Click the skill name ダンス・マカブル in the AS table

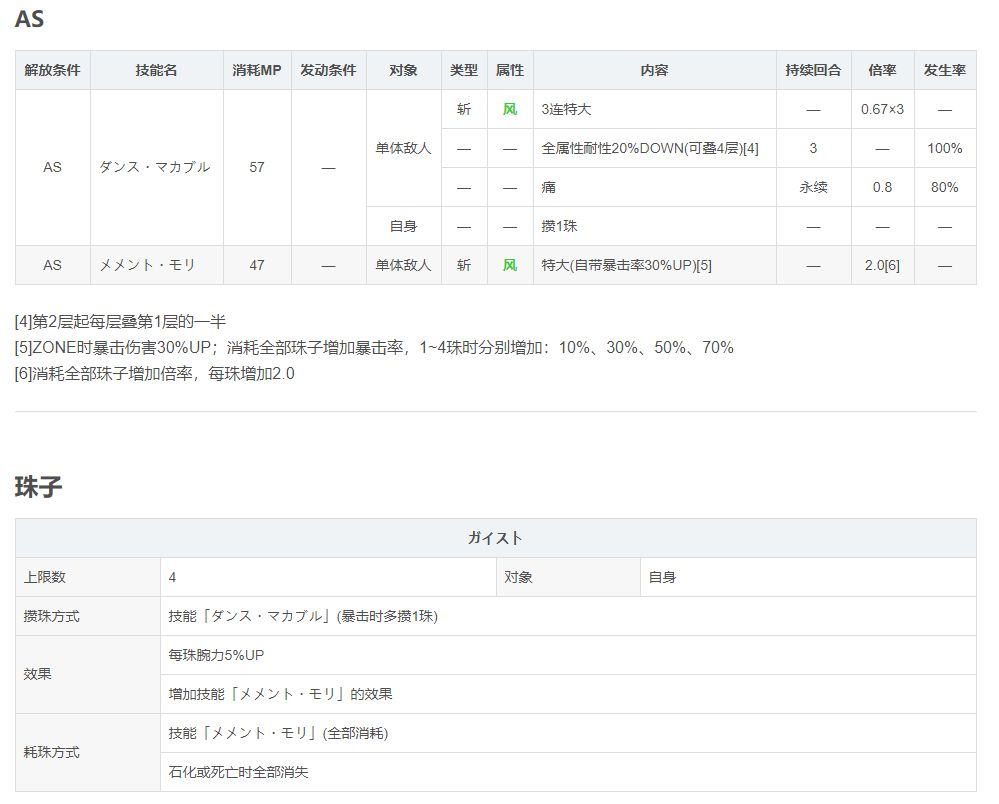pyautogui.click(x=155, y=167)
